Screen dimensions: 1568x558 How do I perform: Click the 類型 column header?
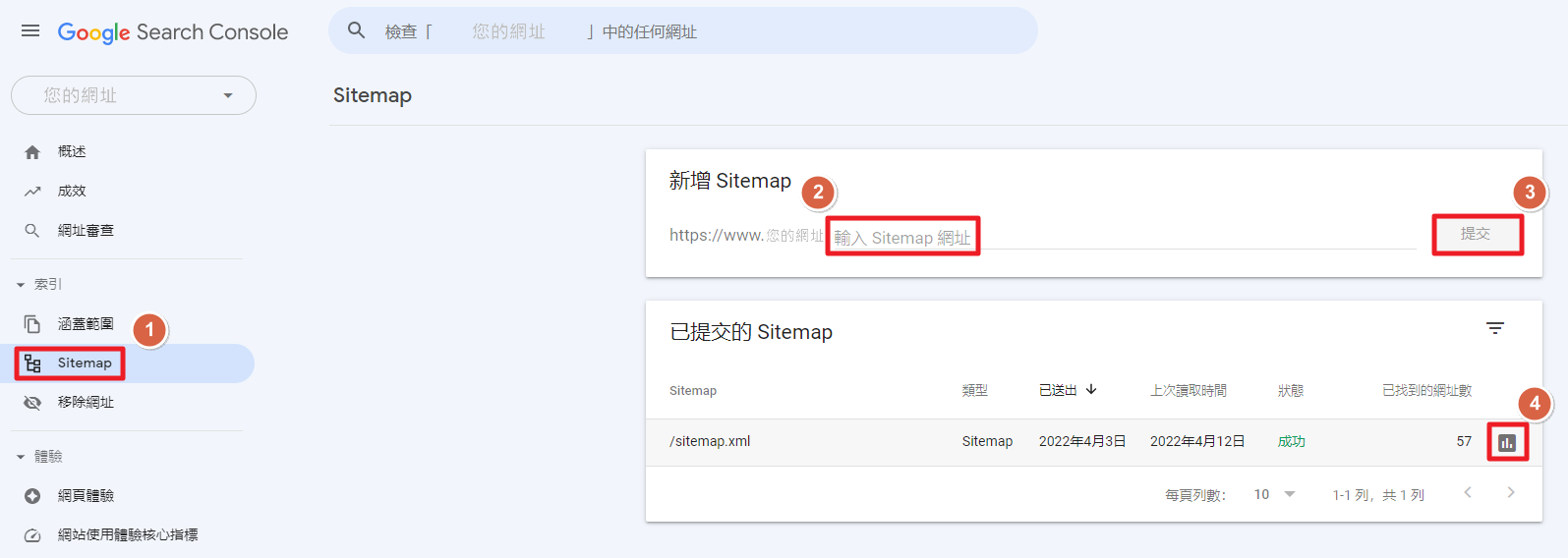975,390
